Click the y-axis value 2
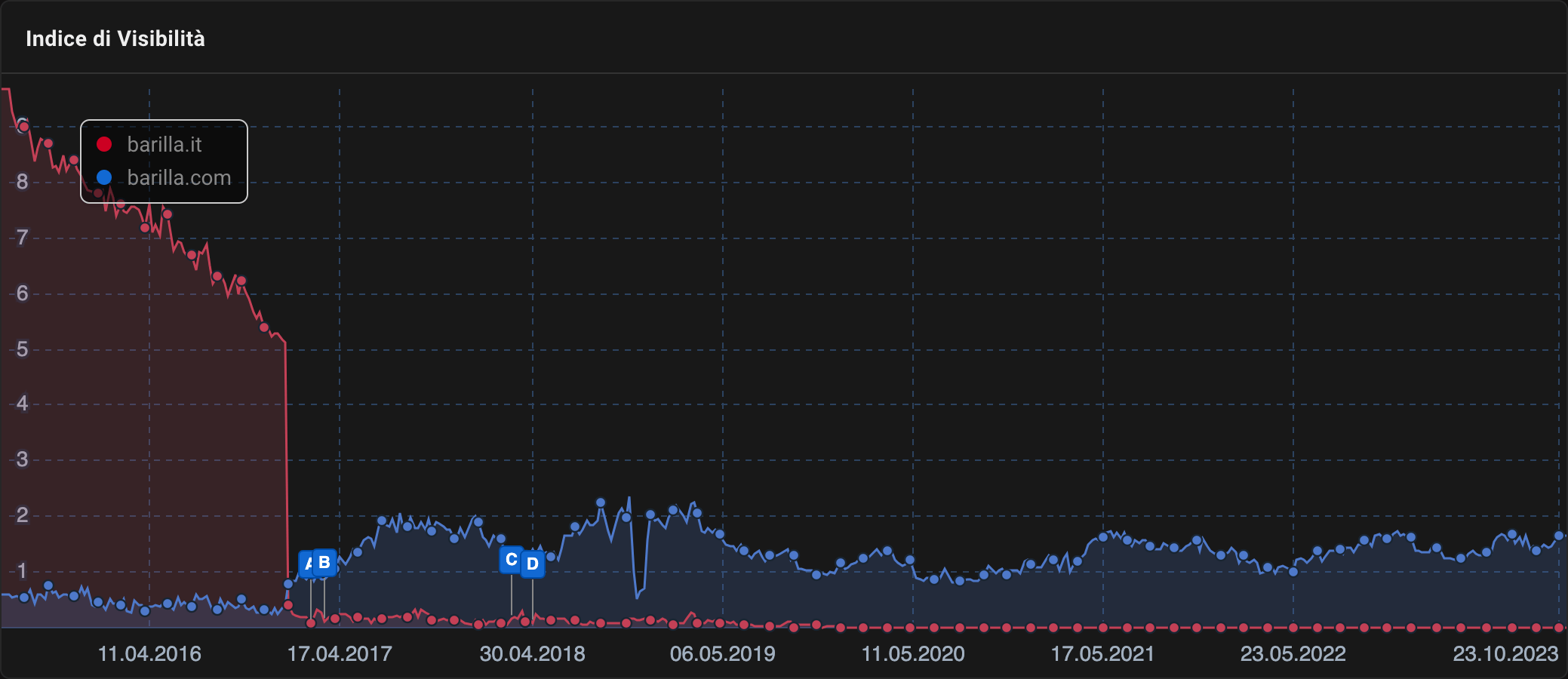 (x=22, y=515)
